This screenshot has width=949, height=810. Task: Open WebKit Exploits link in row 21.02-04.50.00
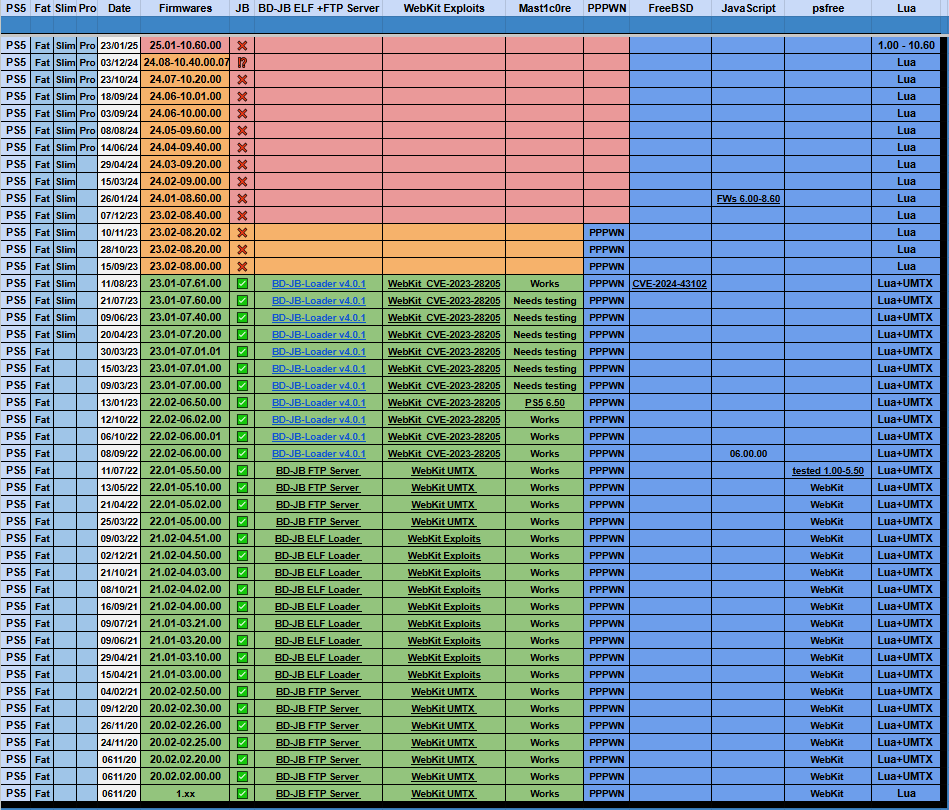[444, 555]
